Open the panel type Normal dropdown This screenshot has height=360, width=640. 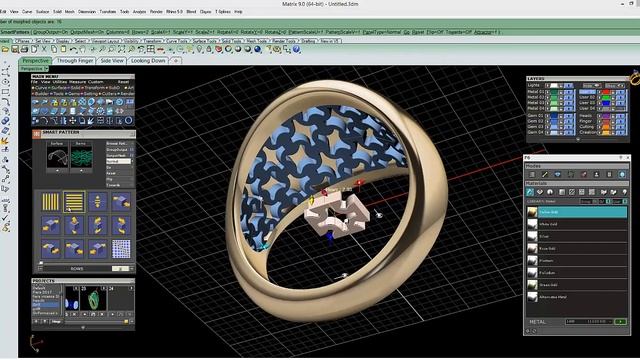tap(119, 161)
